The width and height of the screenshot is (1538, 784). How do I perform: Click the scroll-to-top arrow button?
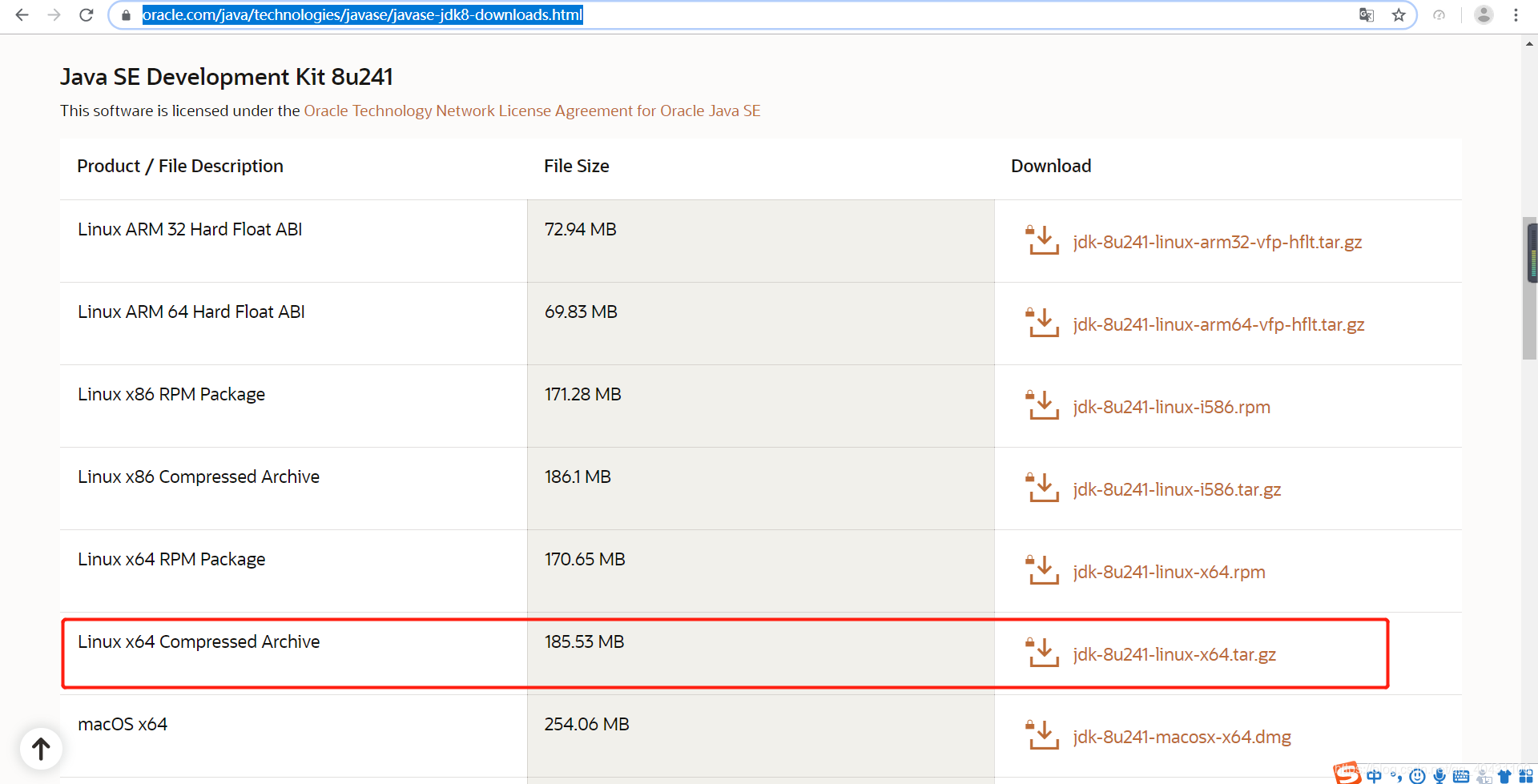click(x=41, y=749)
